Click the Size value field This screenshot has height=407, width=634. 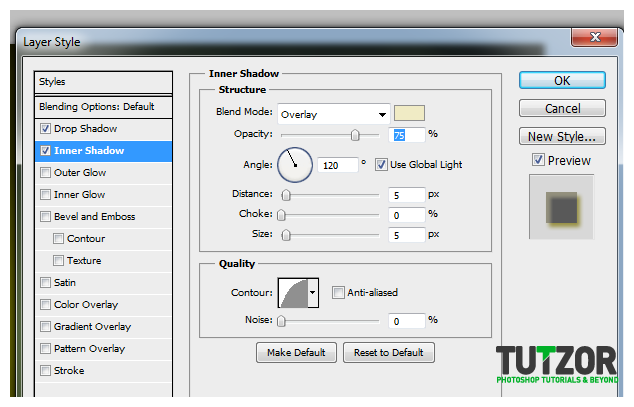407,235
